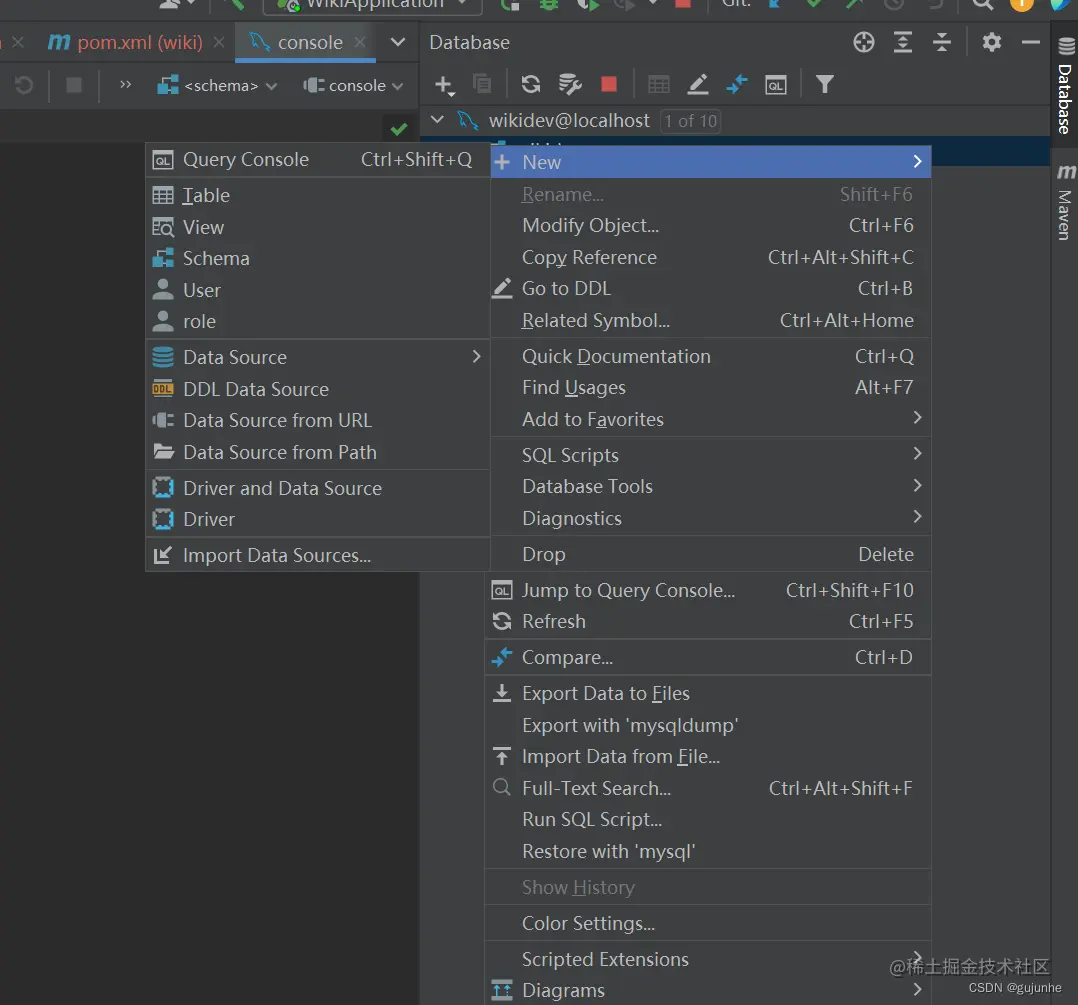Open the <schema> selector dropdown
The height and width of the screenshot is (1005, 1078).
click(217, 85)
